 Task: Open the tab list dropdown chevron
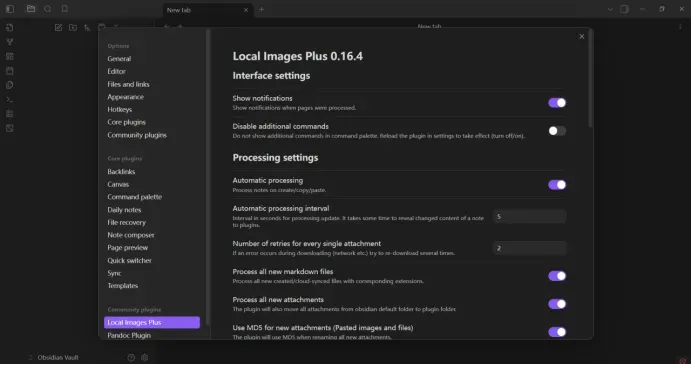pyautogui.click(x=610, y=9)
